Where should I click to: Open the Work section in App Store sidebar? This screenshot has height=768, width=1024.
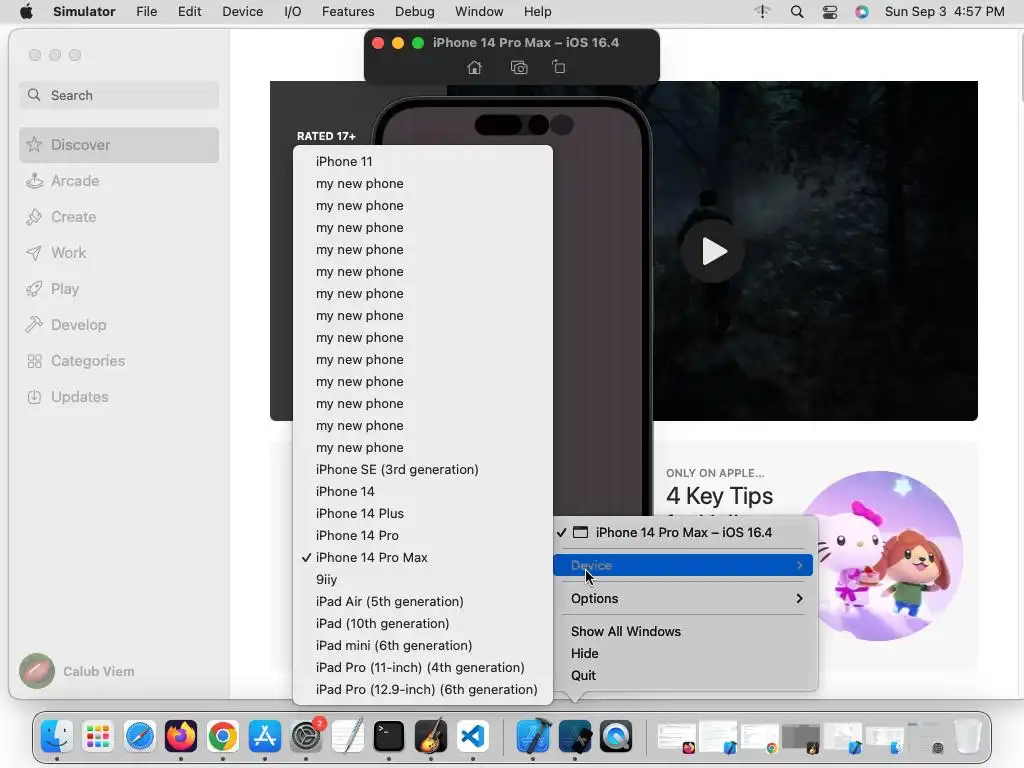click(119, 253)
